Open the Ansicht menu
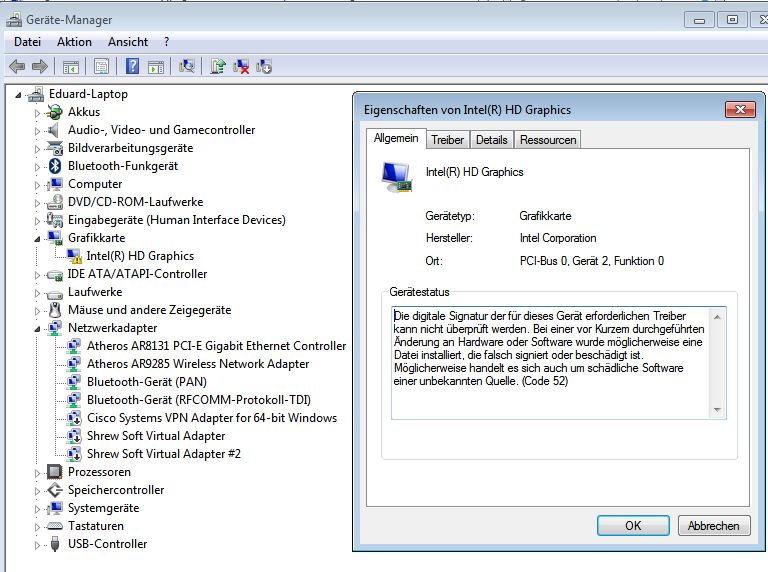Viewport: 768px width, 572px height. tap(128, 42)
